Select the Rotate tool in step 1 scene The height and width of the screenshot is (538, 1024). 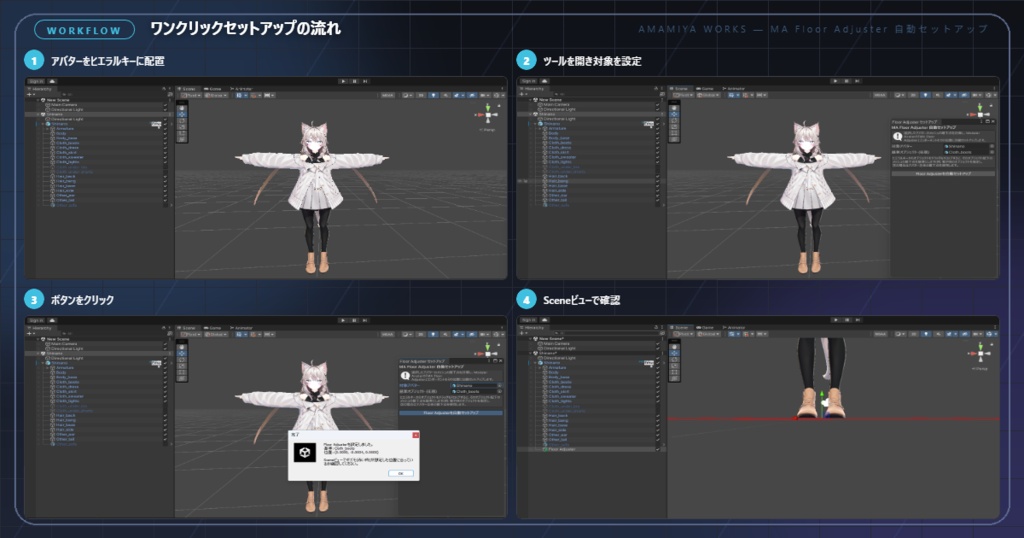point(182,121)
